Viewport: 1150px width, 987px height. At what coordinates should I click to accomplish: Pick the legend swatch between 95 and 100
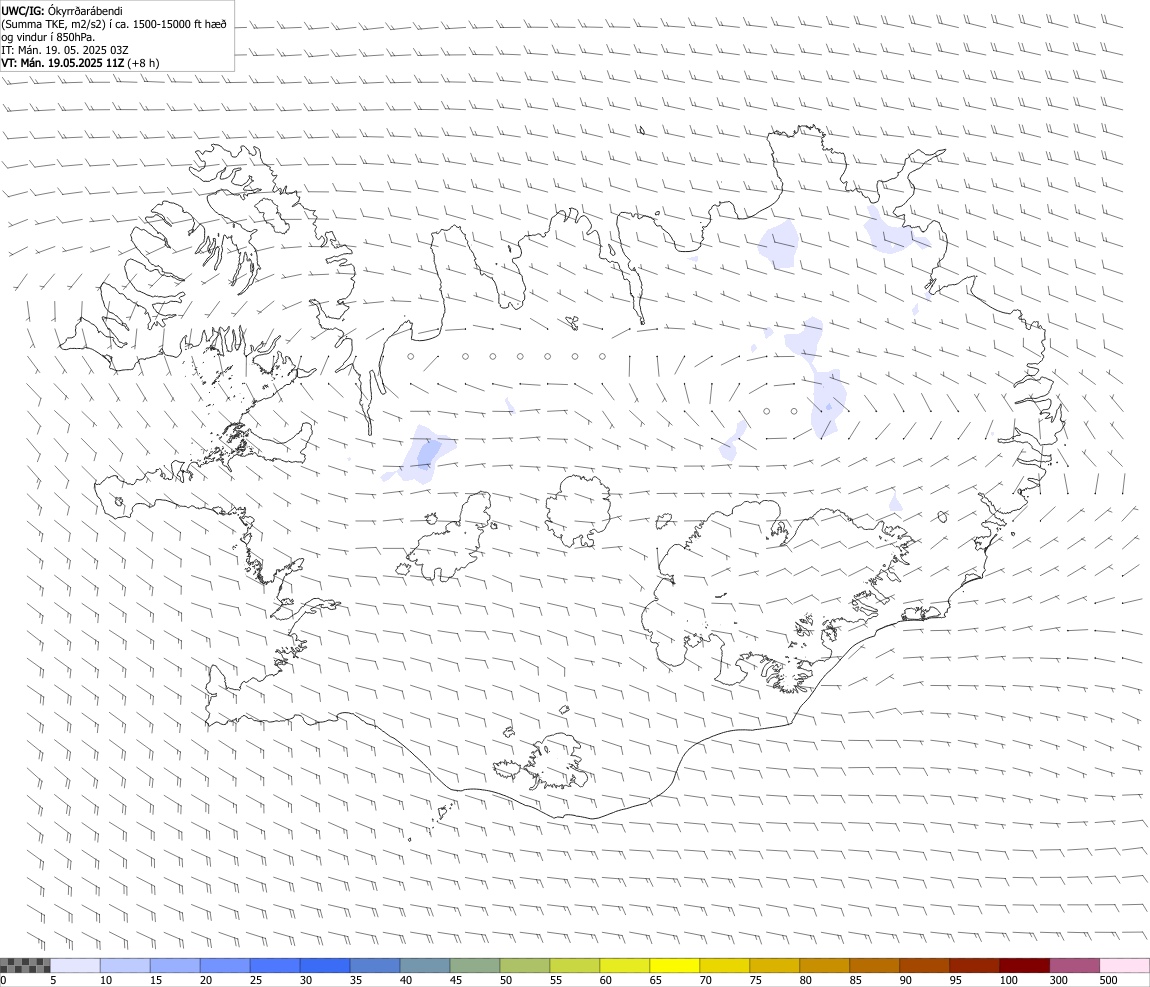point(975,965)
